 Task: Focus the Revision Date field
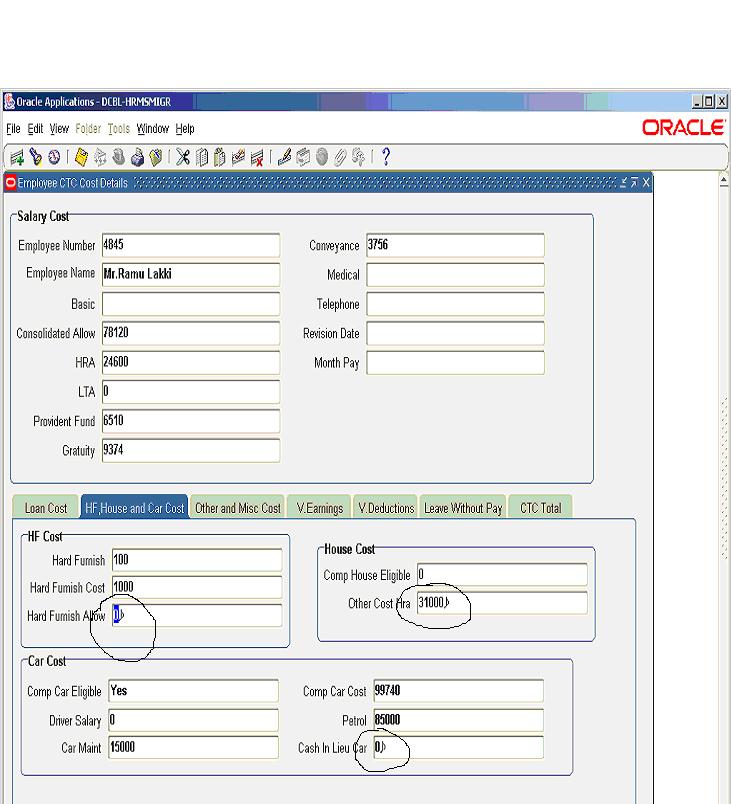(x=455, y=334)
